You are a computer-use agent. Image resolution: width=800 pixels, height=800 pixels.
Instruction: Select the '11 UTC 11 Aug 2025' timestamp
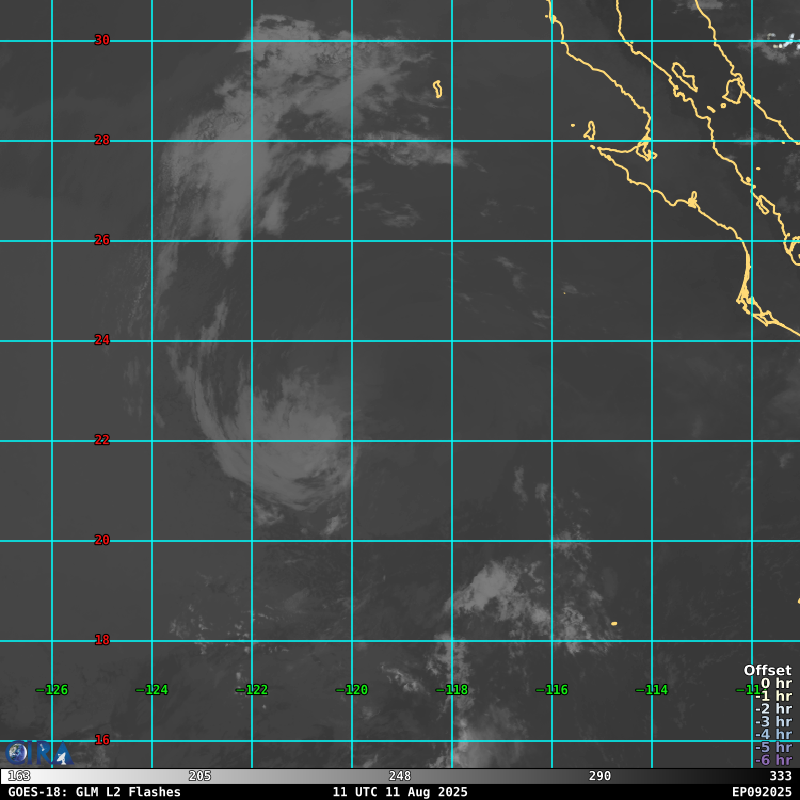click(400, 792)
